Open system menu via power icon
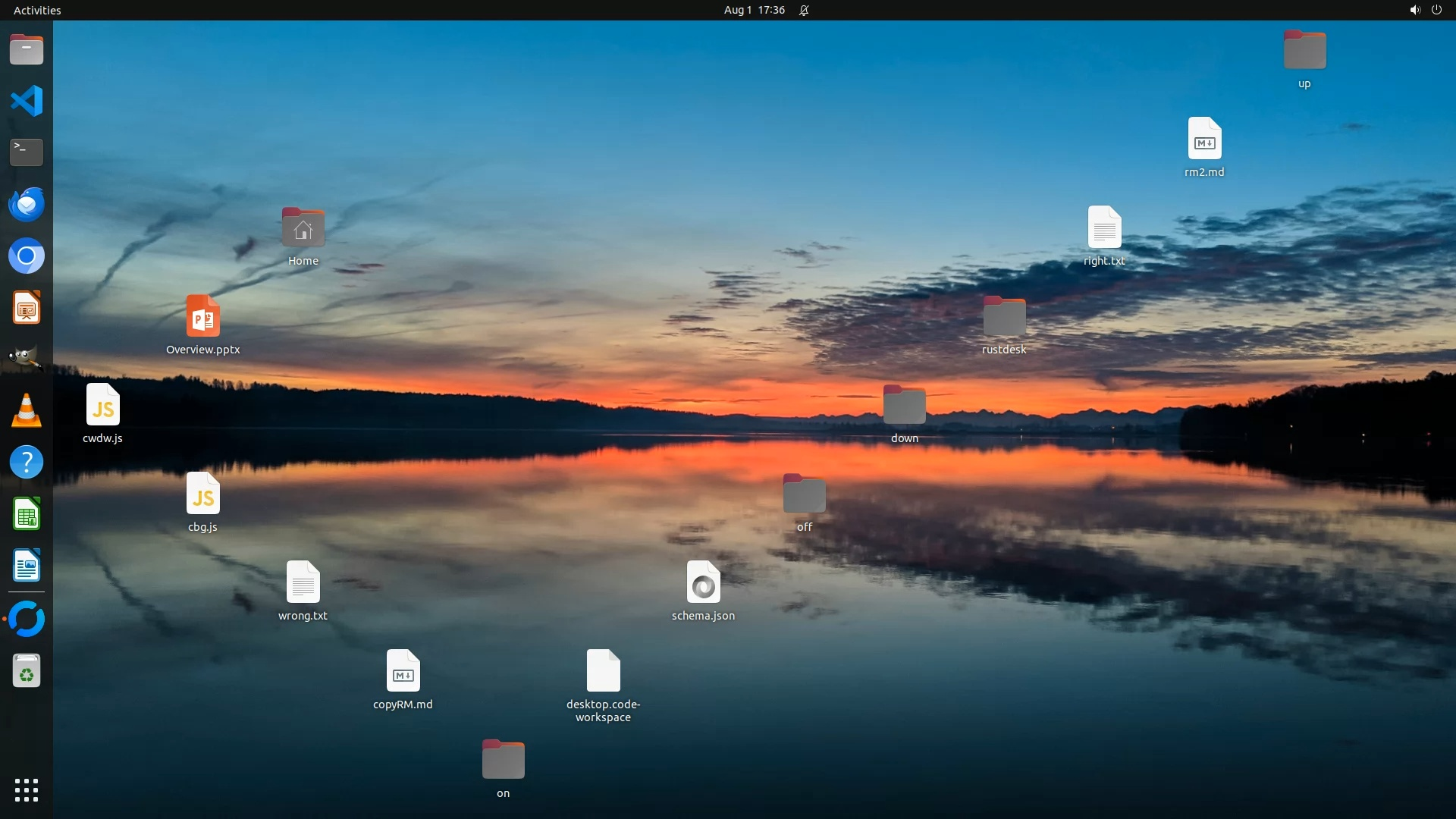The height and width of the screenshot is (819, 1456). (1436, 10)
